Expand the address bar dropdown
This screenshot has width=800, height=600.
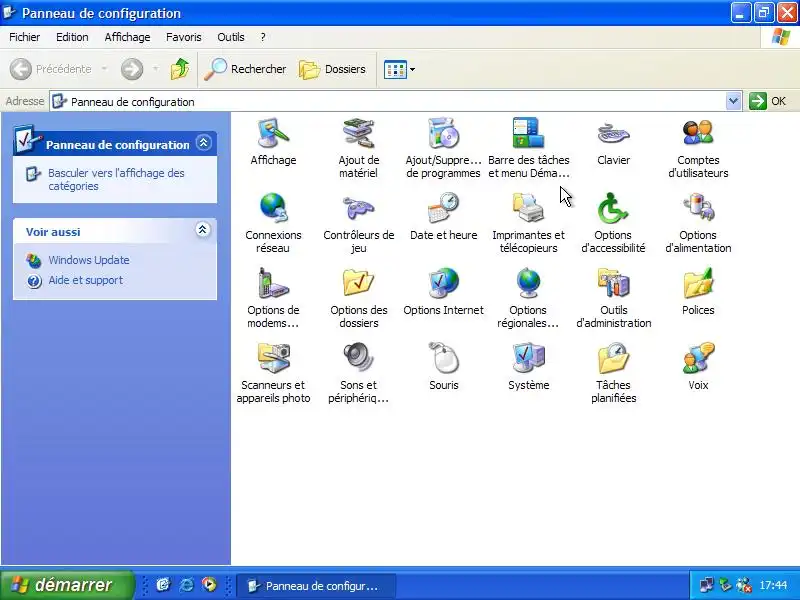pos(733,101)
